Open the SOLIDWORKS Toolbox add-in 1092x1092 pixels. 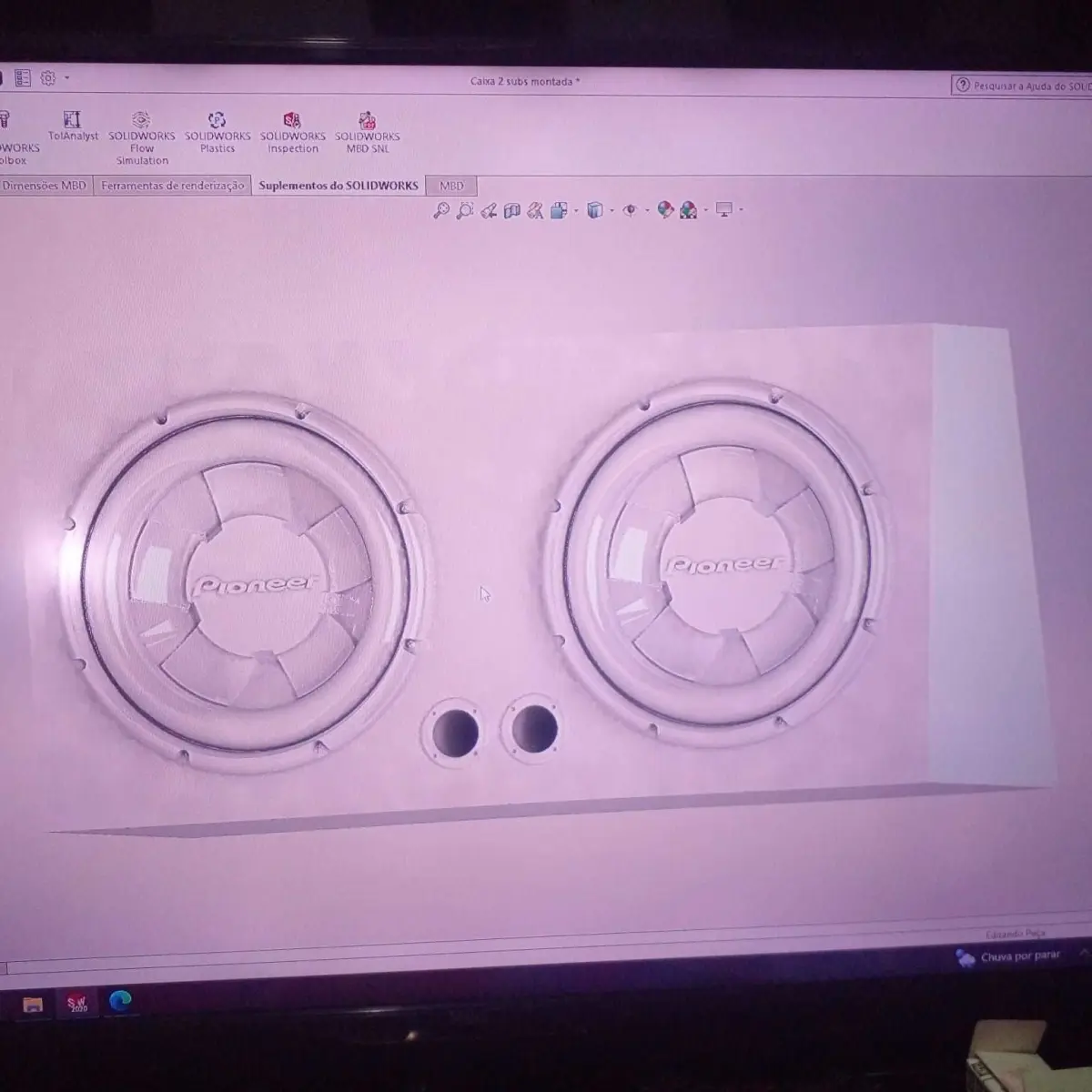click(x=16, y=137)
